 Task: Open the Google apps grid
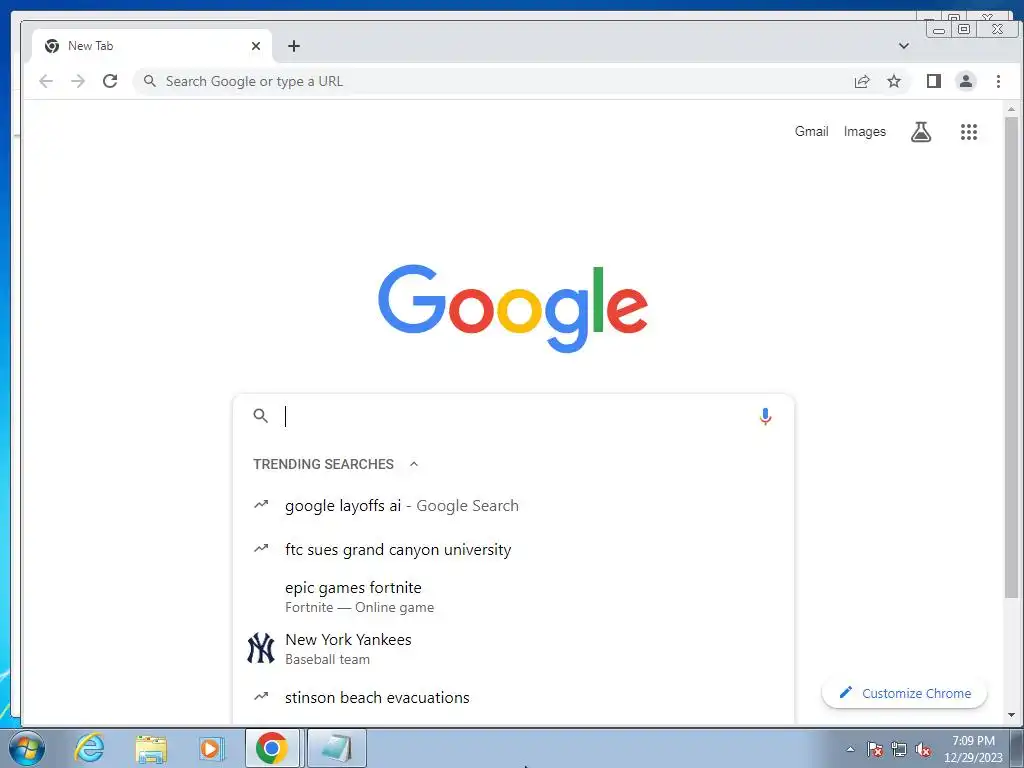click(969, 132)
